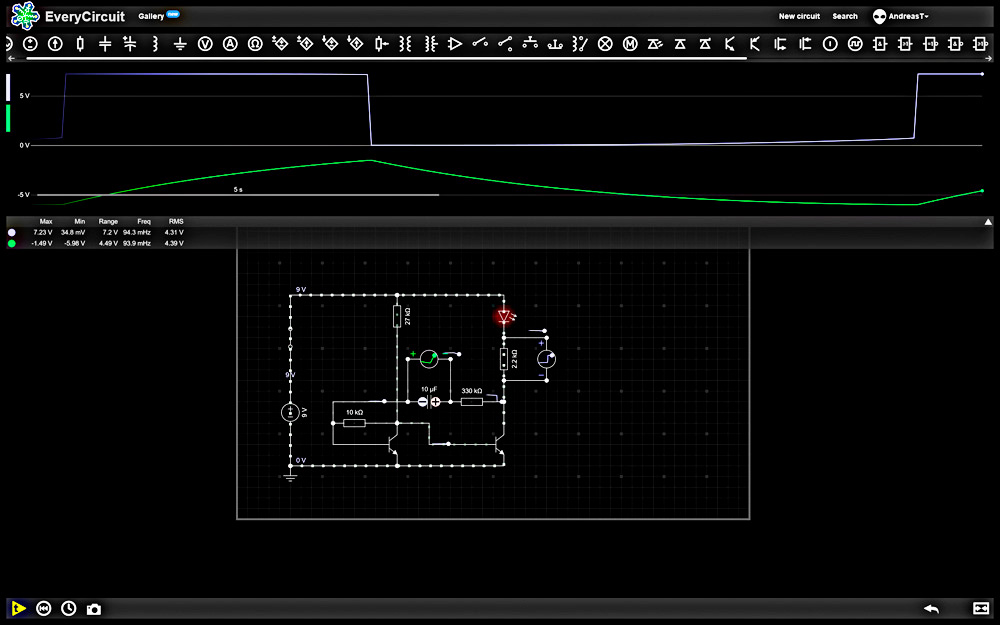
Task: Select the ohmmeter component icon
Action: click(x=255, y=44)
